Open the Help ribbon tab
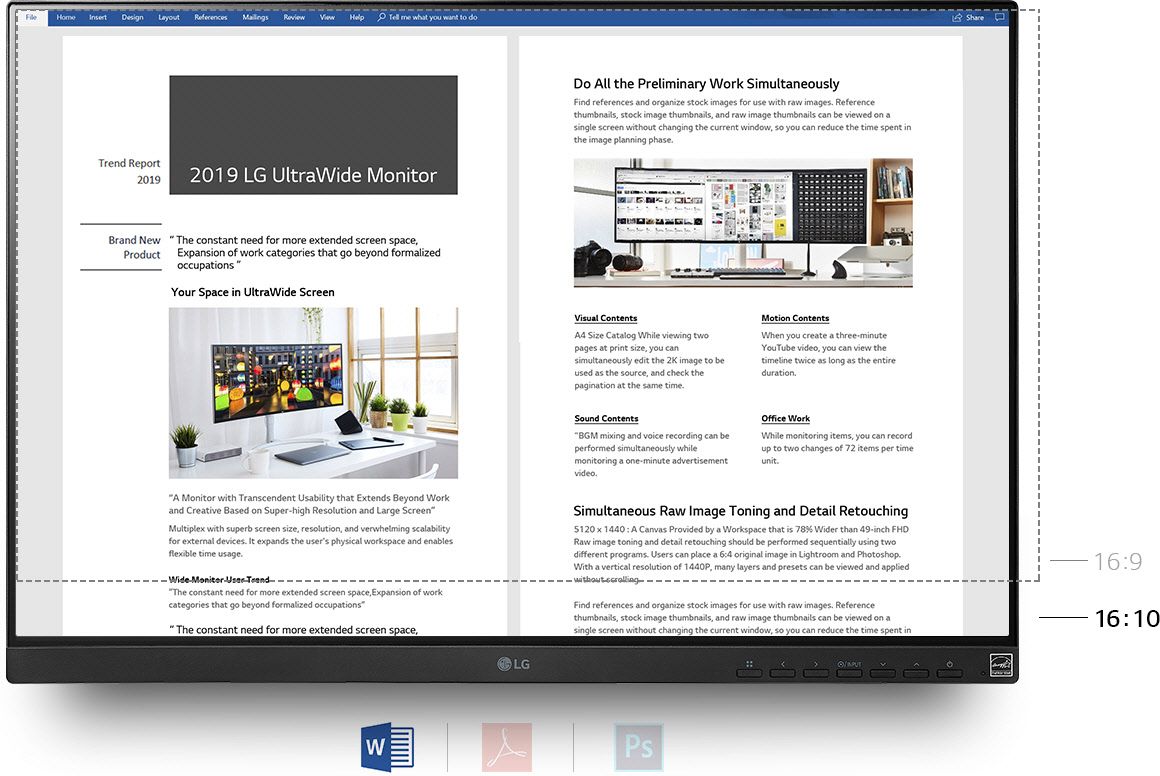 357,17
